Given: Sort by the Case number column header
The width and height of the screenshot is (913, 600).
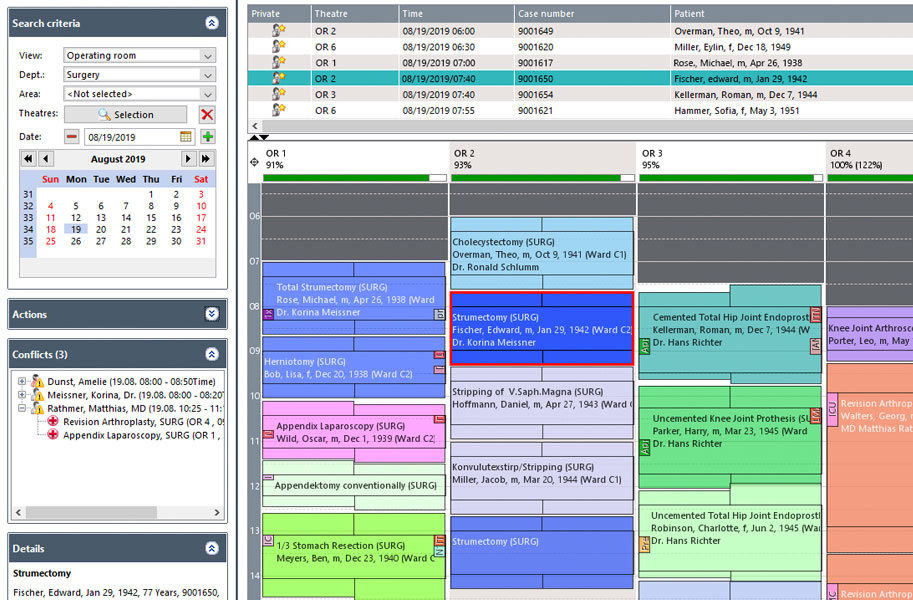Looking at the screenshot, I should [592, 14].
